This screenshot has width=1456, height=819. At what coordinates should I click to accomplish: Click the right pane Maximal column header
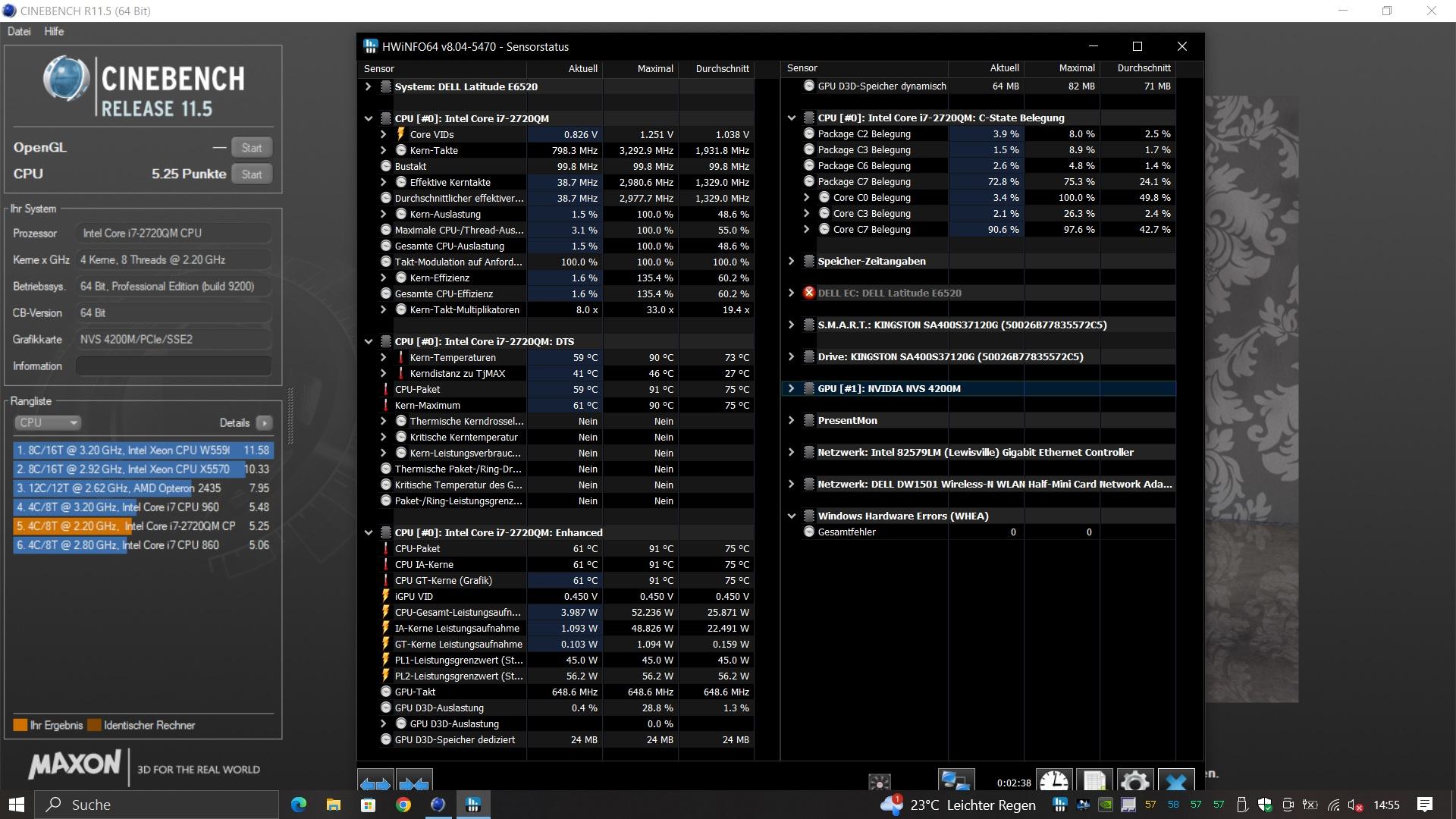tap(1062, 67)
